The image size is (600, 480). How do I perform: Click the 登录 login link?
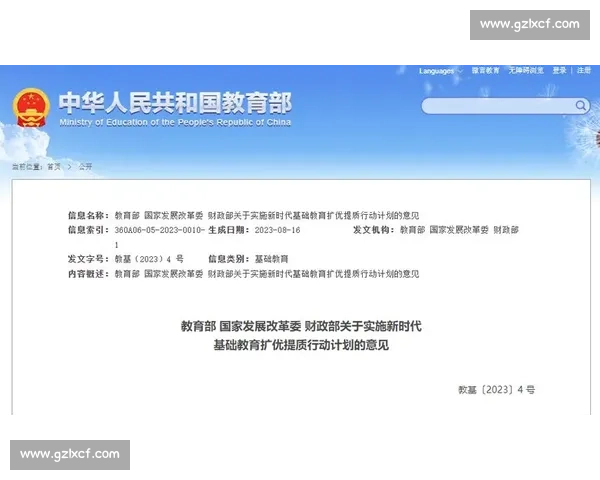(x=559, y=70)
